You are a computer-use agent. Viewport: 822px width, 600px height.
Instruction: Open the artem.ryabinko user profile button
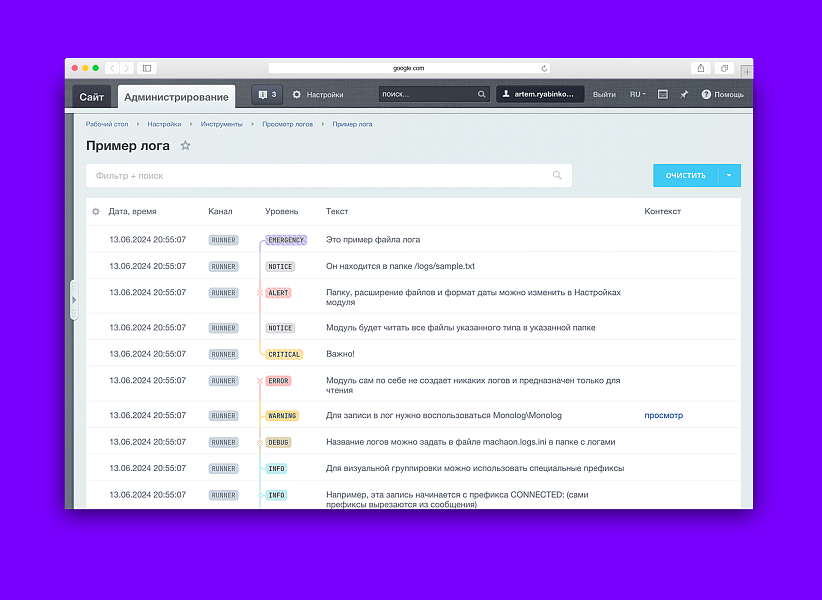coord(540,94)
